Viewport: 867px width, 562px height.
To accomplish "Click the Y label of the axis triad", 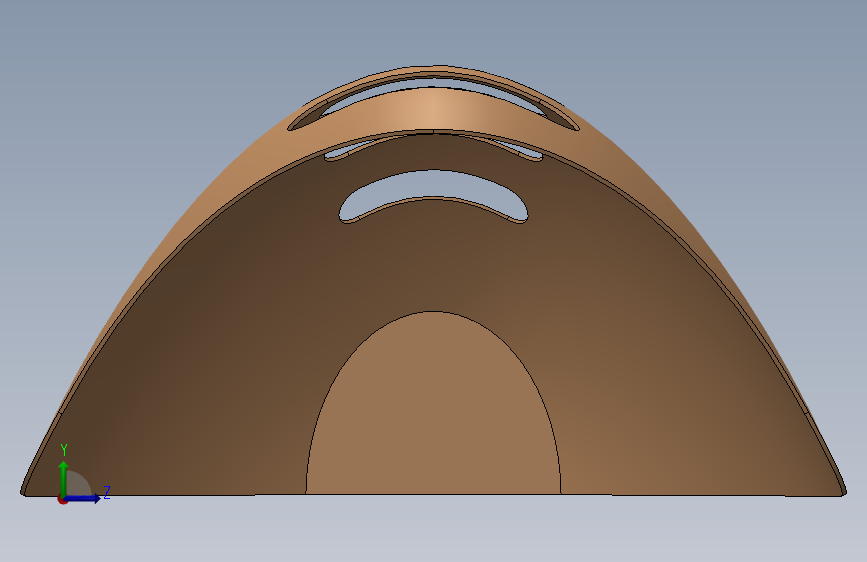I will coord(64,450).
